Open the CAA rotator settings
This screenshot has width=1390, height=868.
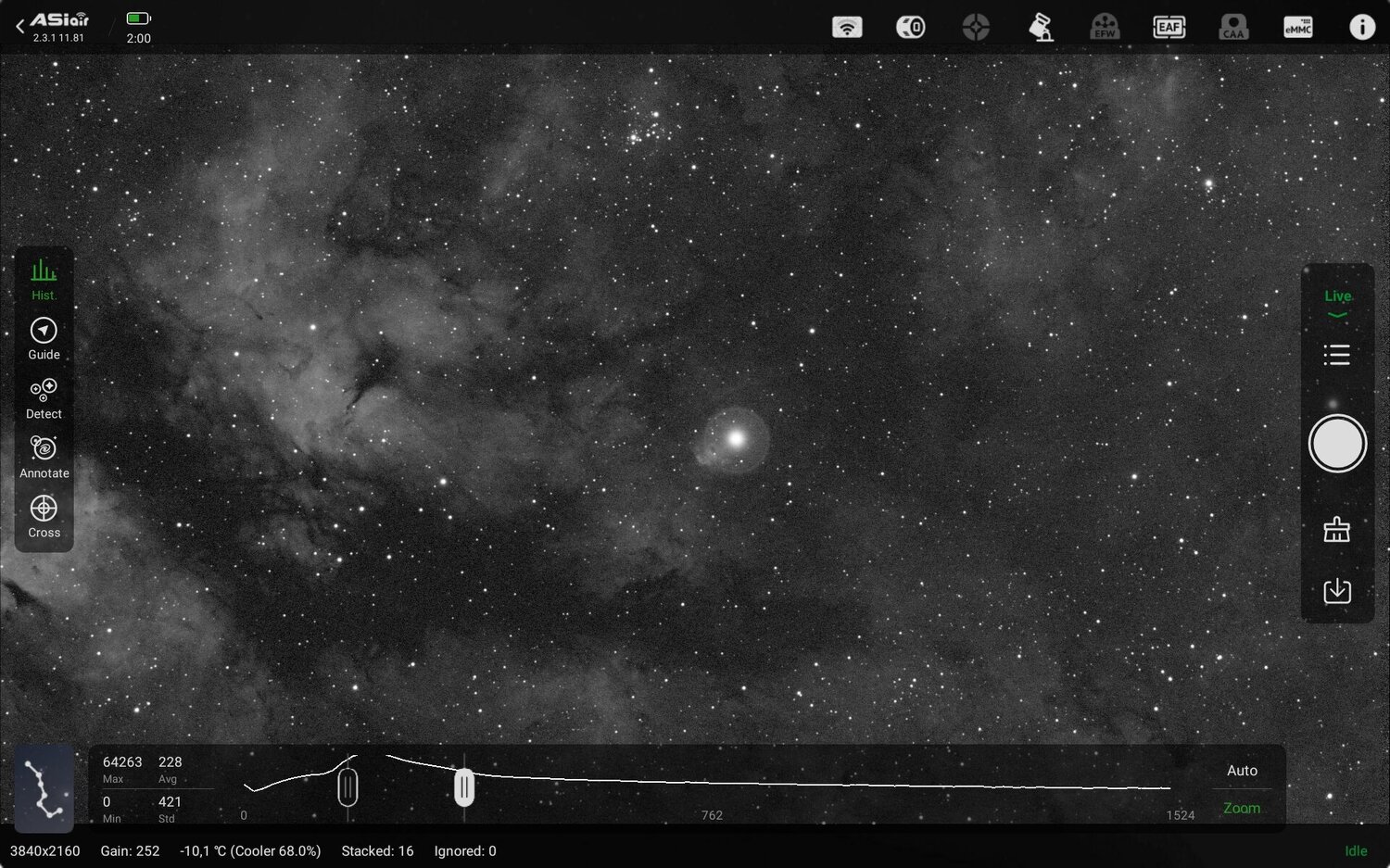pyautogui.click(x=1233, y=27)
